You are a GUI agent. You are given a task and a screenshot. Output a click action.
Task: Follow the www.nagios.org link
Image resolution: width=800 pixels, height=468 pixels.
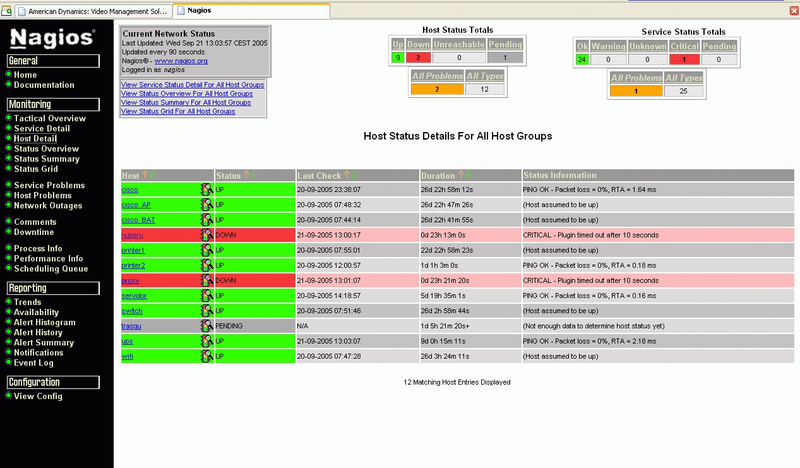click(181, 61)
